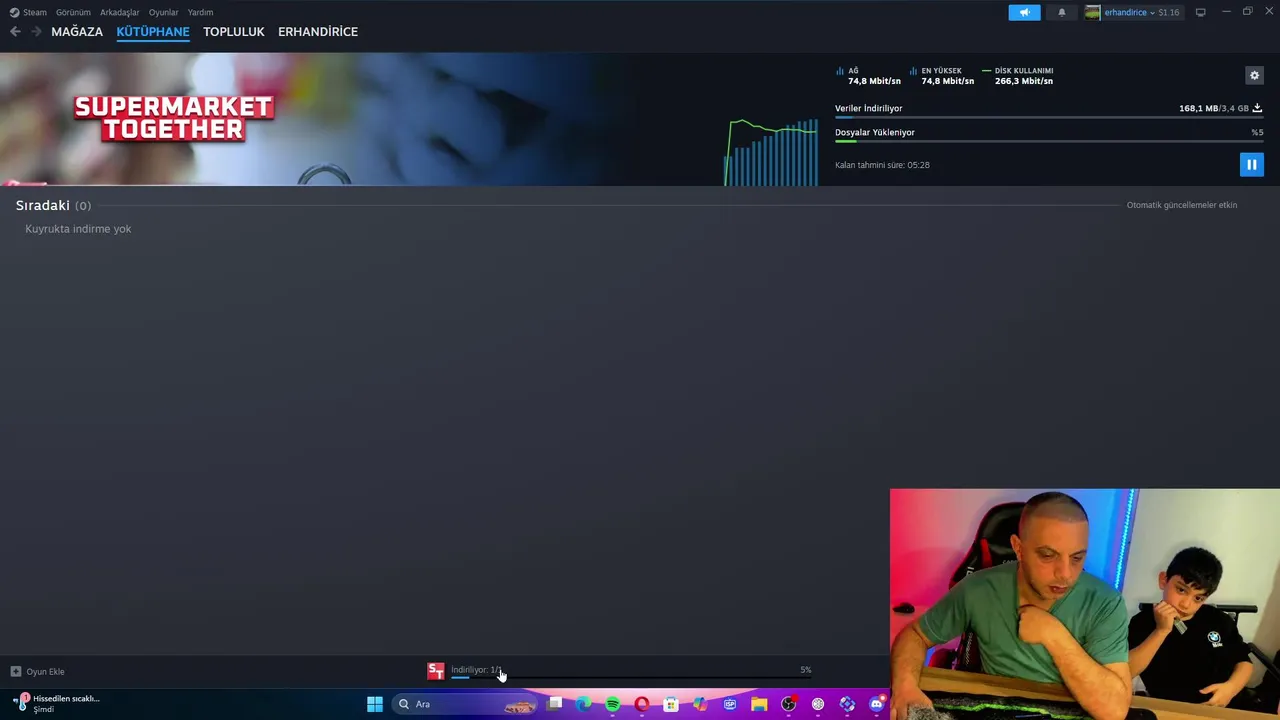Click the Sıradaki queue heading
1280x720 pixels.
(x=53, y=205)
